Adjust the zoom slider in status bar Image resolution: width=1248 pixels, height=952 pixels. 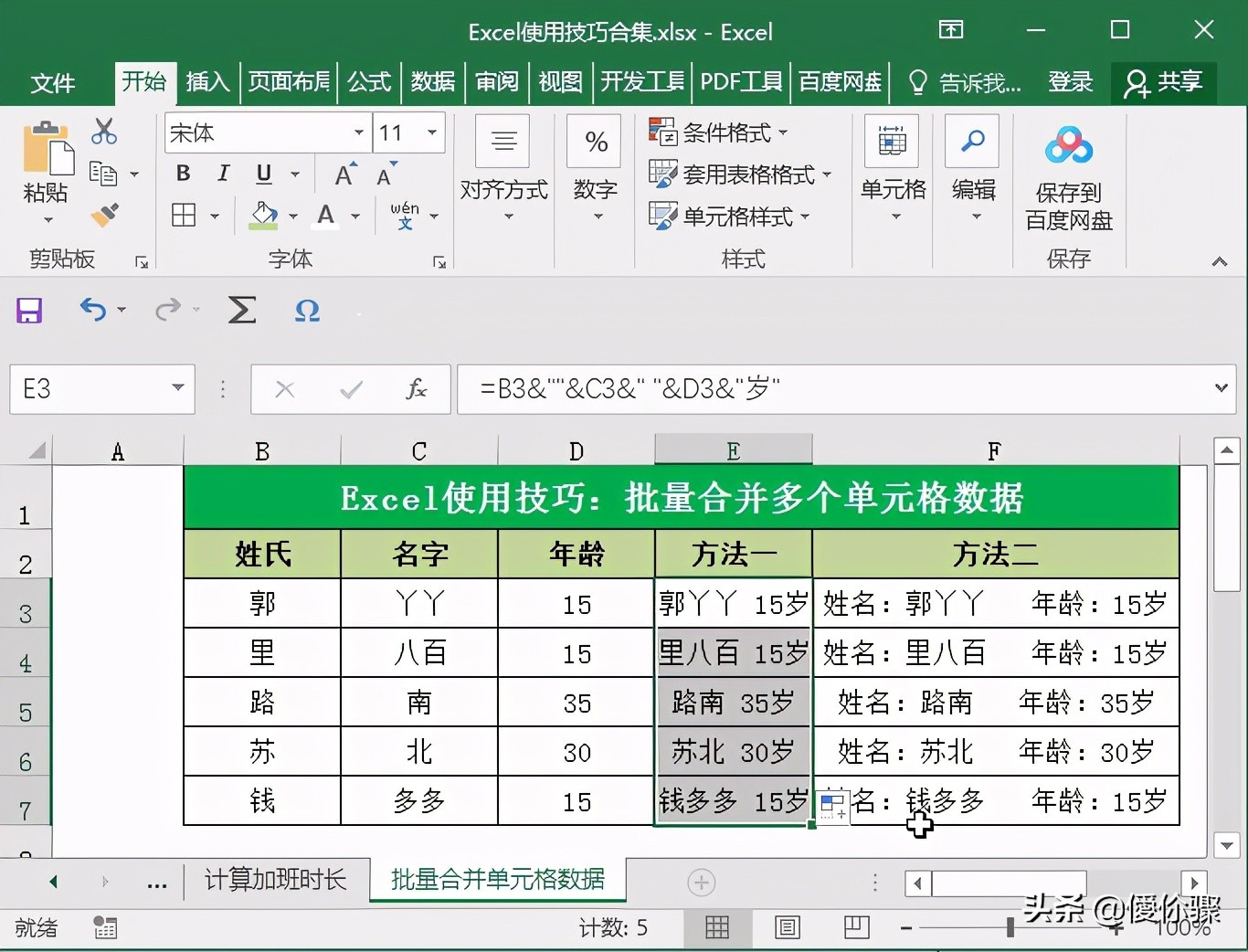[x=1010, y=927]
